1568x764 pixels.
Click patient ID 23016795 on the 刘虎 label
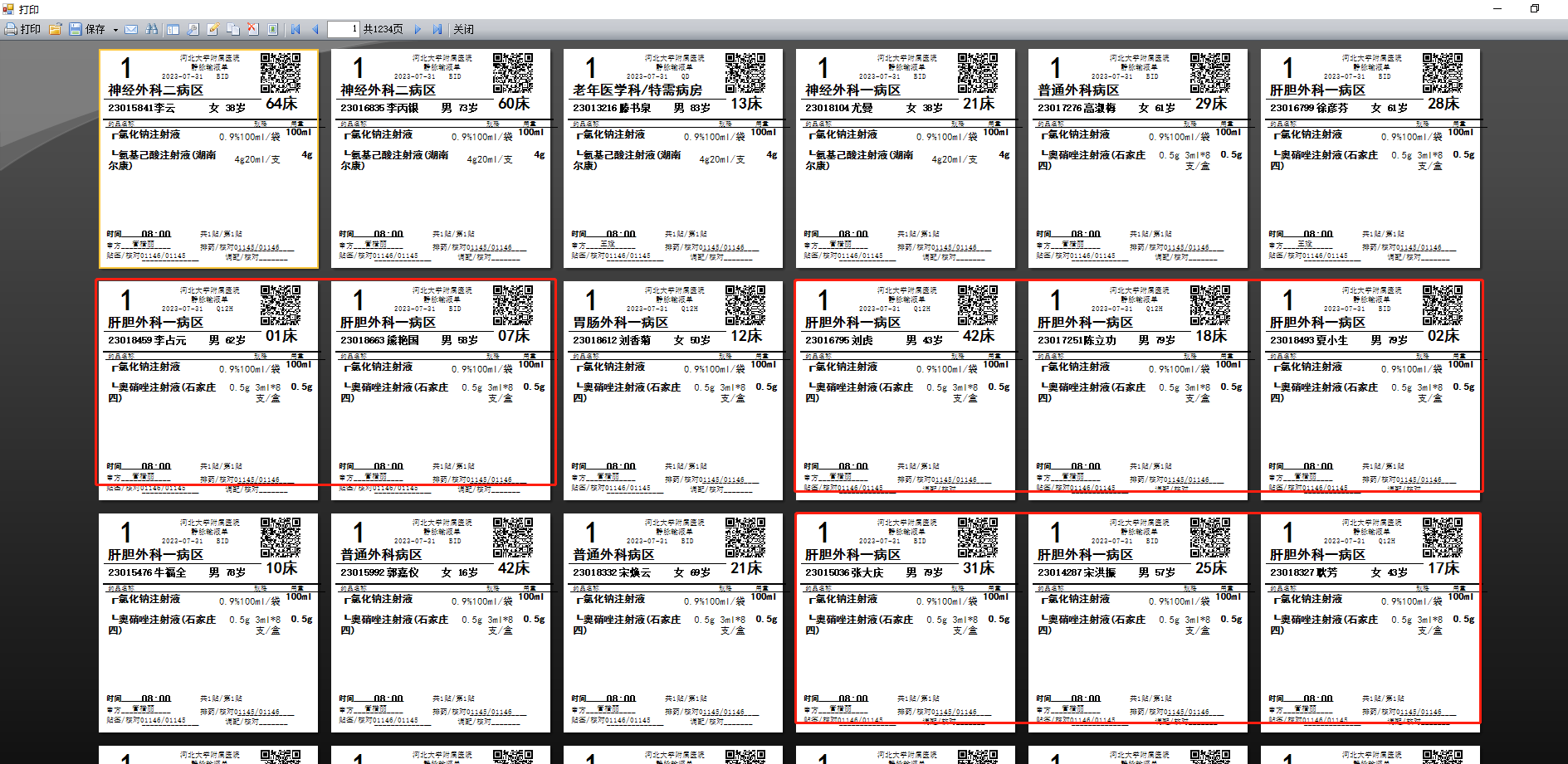[x=828, y=340]
